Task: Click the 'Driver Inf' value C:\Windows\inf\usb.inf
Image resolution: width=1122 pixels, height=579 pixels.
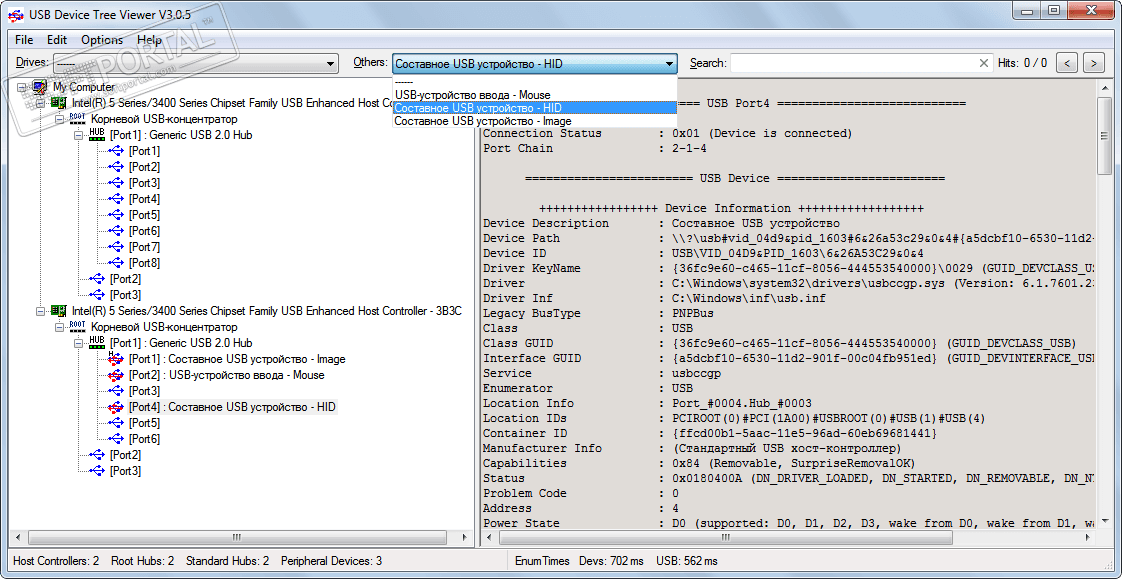Action: (750, 298)
